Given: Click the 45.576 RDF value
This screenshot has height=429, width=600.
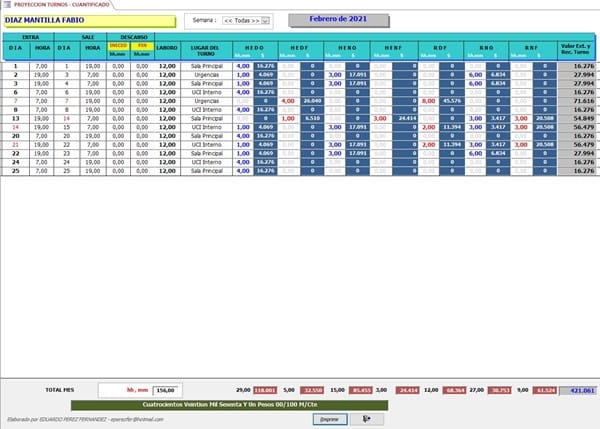Looking at the screenshot, I should pos(452,101).
